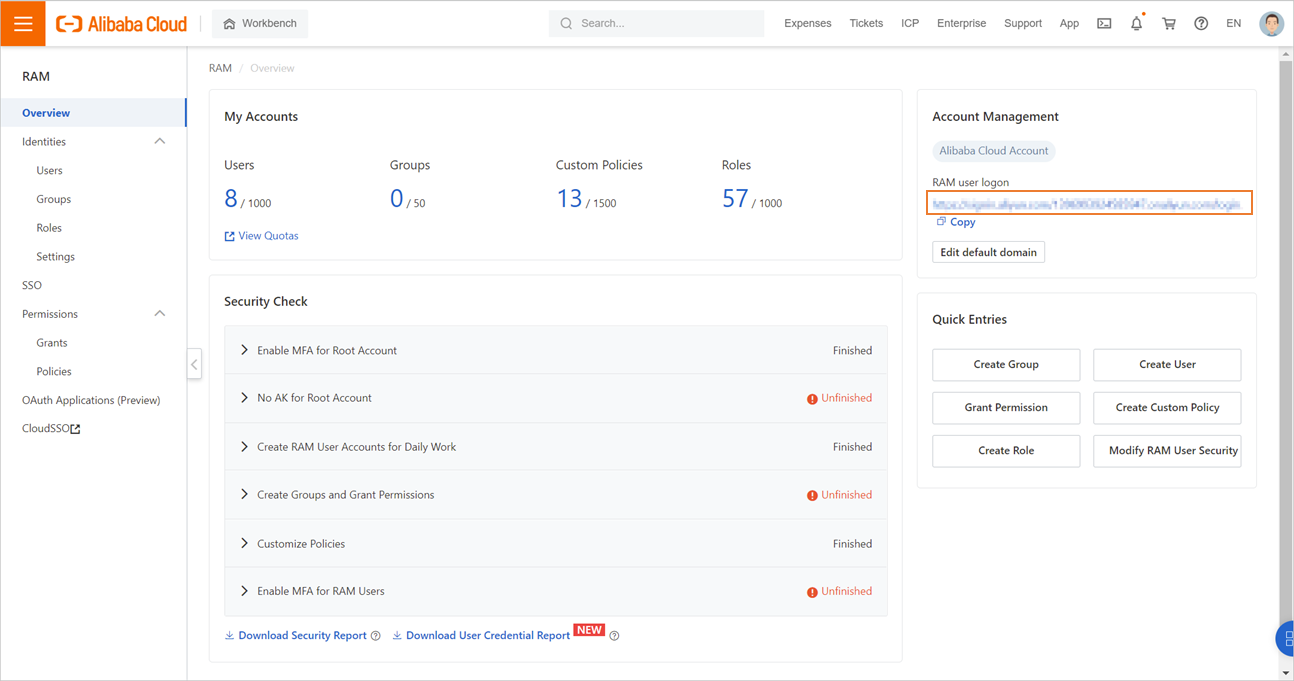Open the blue floating assistant button

(1285, 638)
